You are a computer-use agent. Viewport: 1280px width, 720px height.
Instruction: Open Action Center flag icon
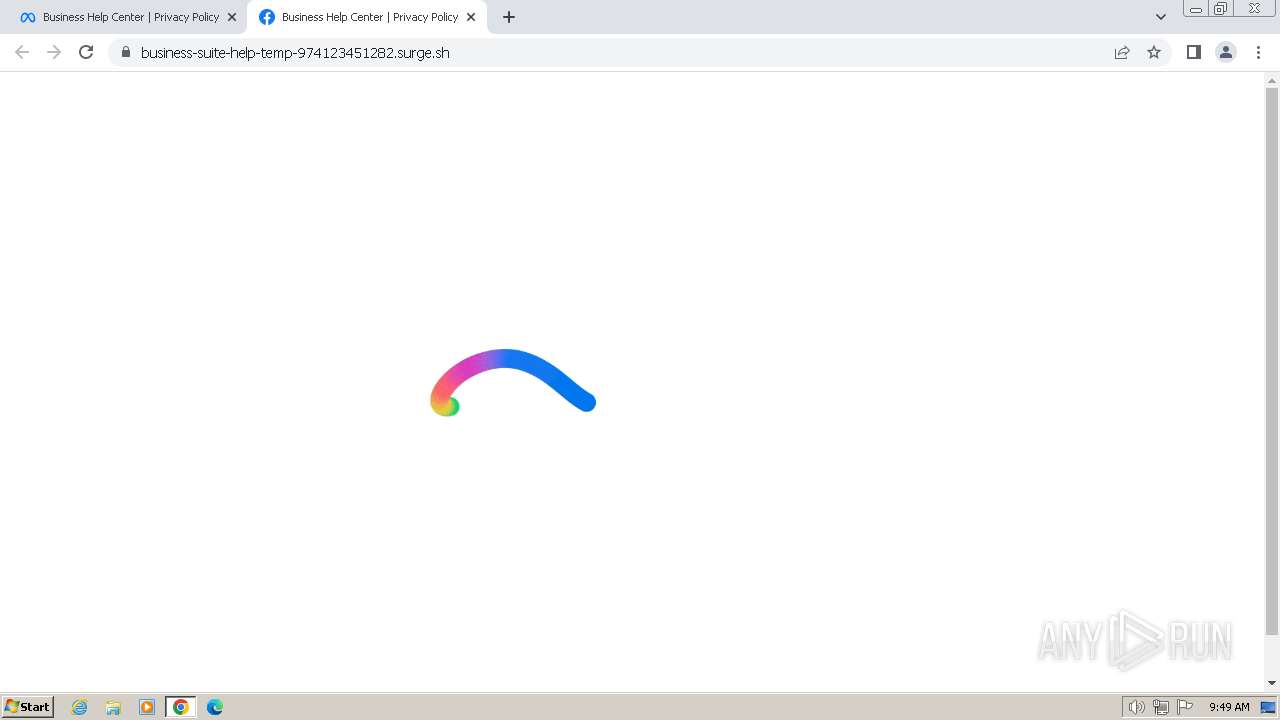[1185, 707]
